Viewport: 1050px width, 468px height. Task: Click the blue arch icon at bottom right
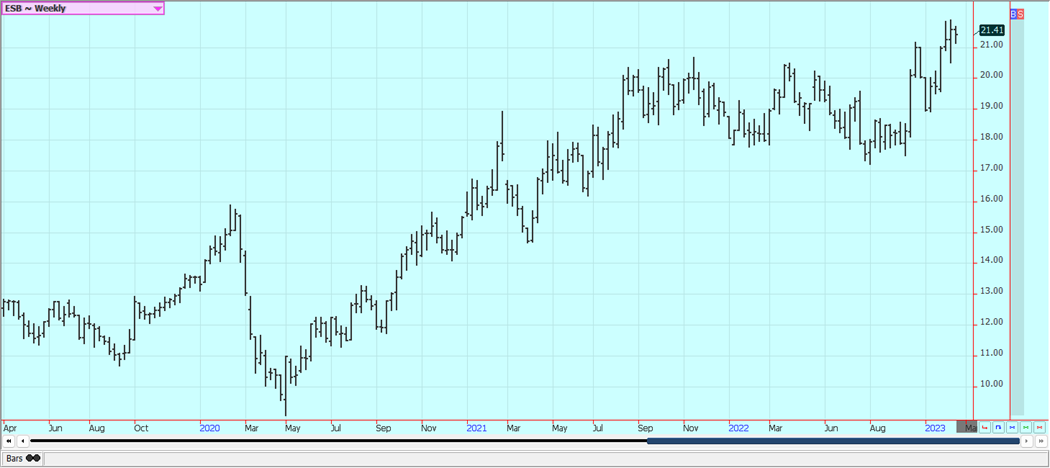(x=999, y=428)
